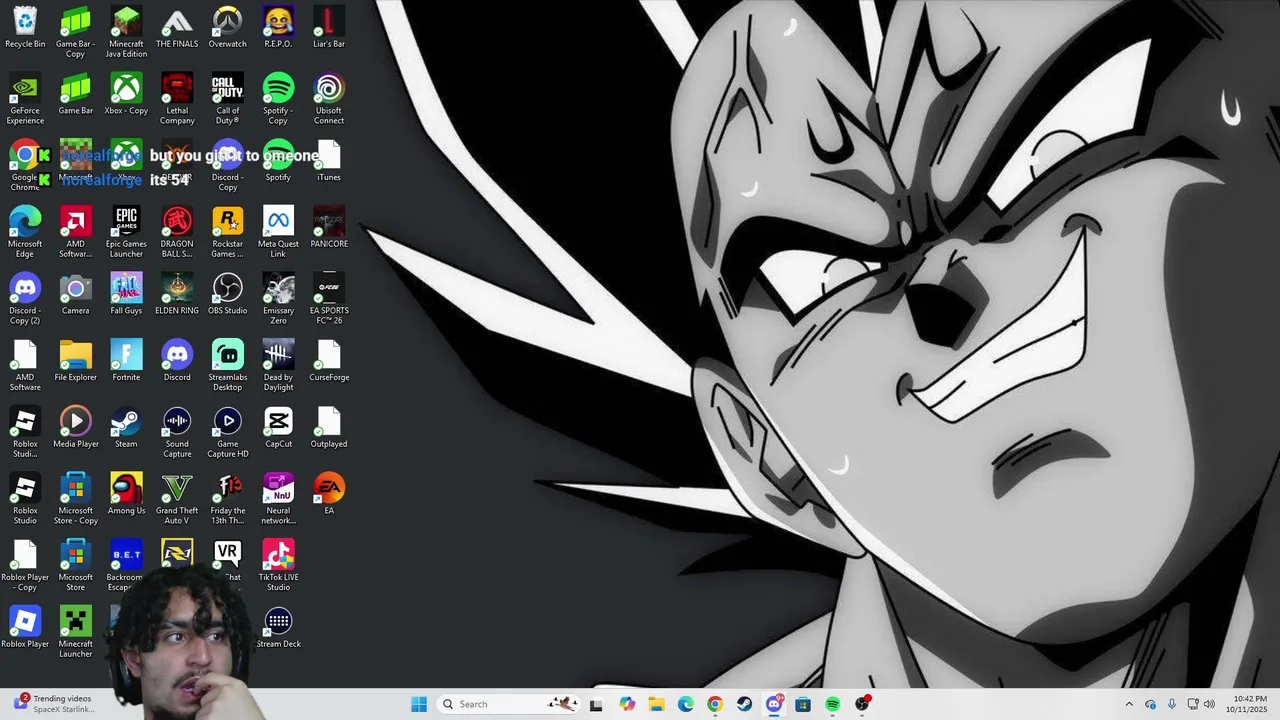The height and width of the screenshot is (720, 1280).
Task: Open Discord from the taskbar
Action: pyautogui.click(x=773, y=704)
